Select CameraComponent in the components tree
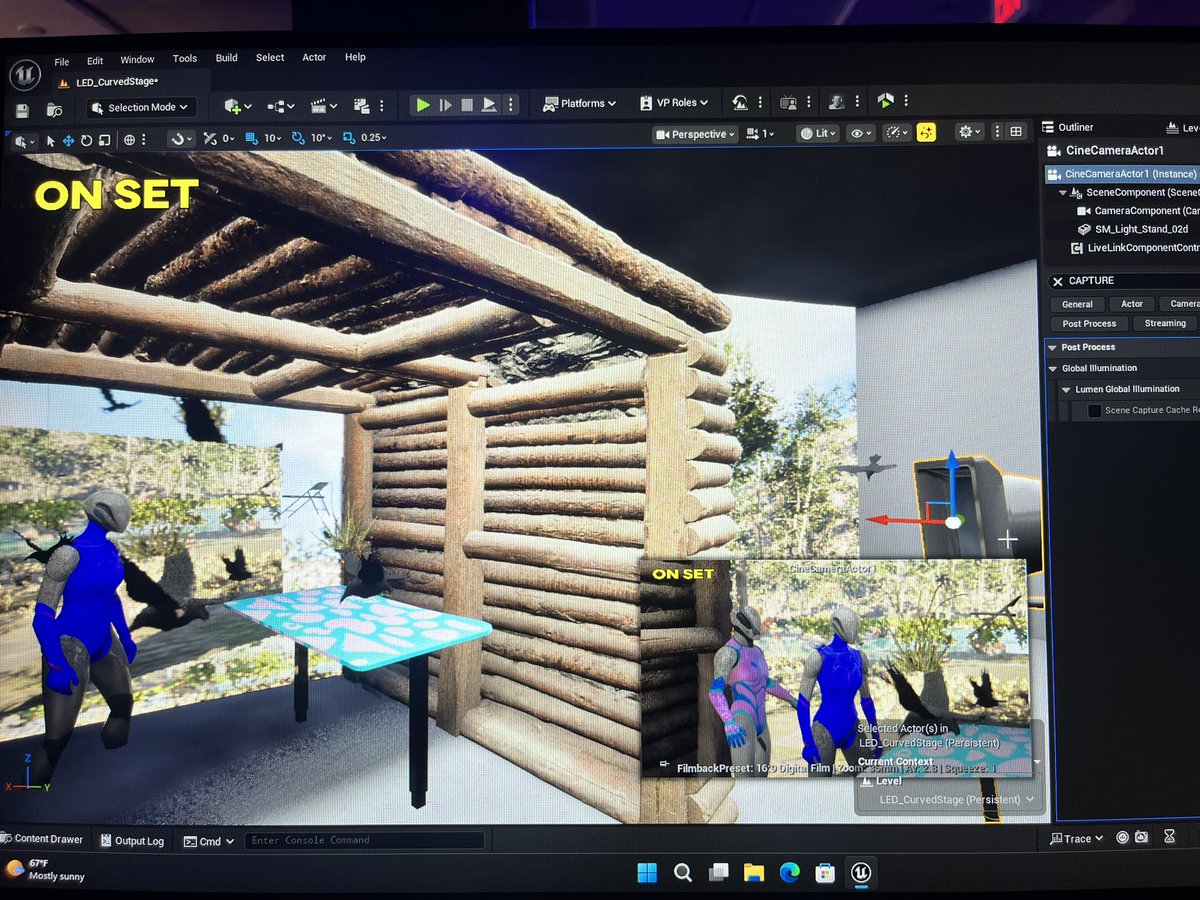The width and height of the screenshot is (1200, 900). pyautogui.click(x=1140, y=211)
